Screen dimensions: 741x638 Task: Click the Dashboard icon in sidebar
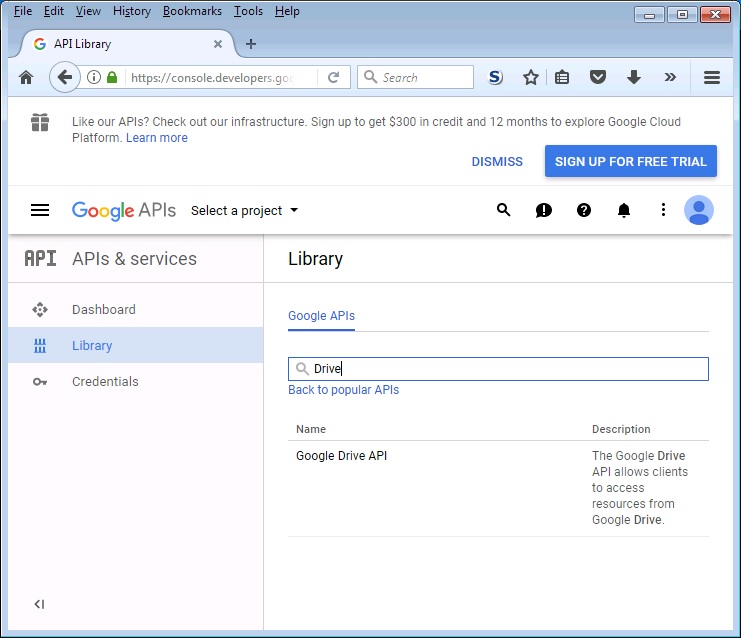pos(40,310)
